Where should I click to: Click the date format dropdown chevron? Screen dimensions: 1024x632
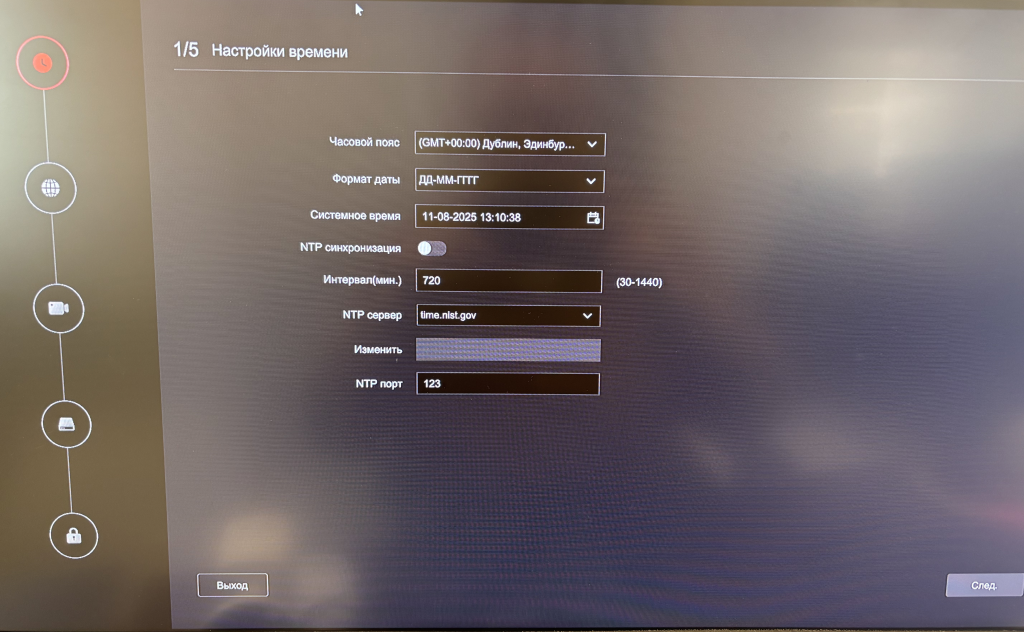click(591, 181)
